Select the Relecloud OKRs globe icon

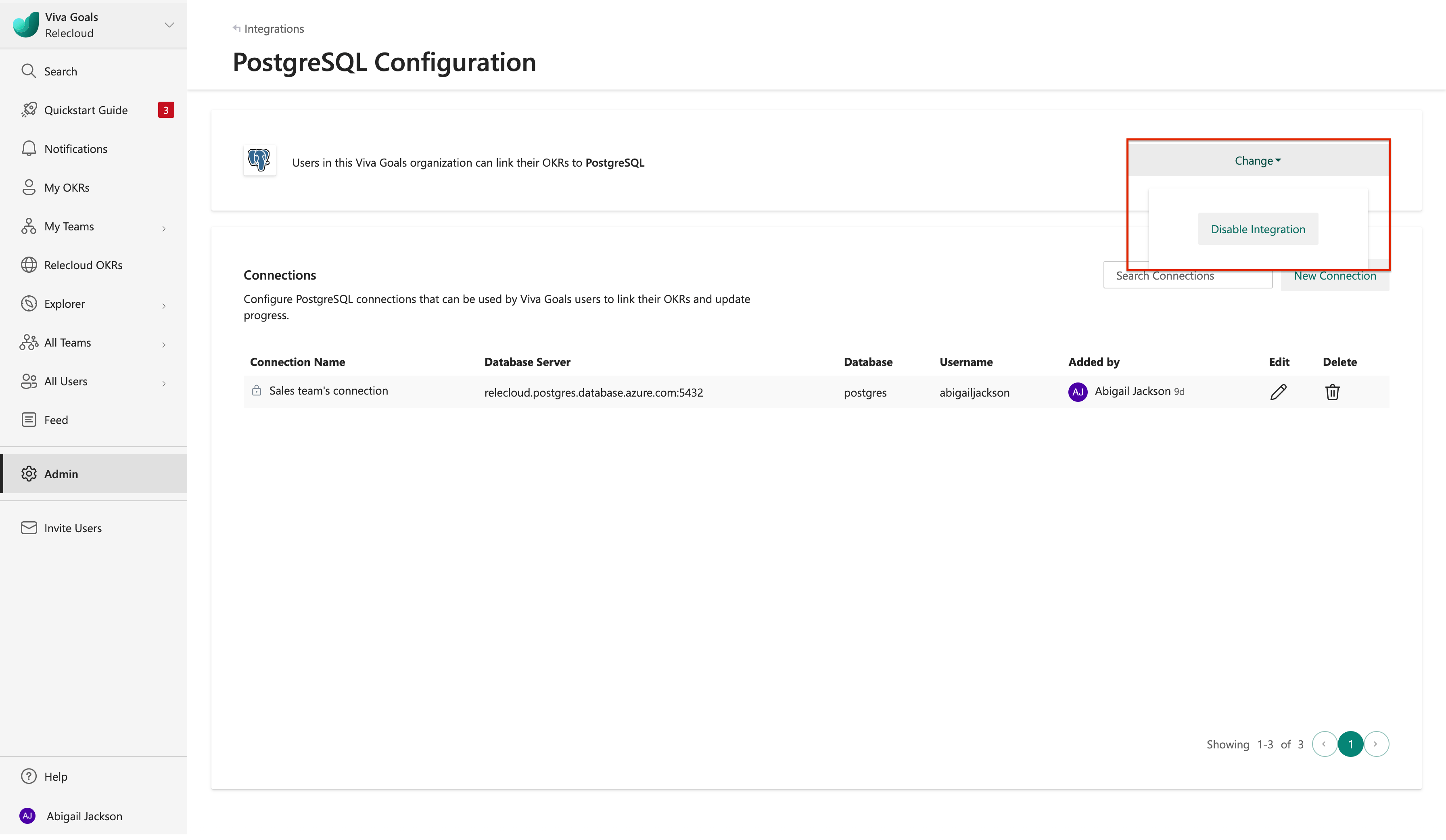point(29,265)
